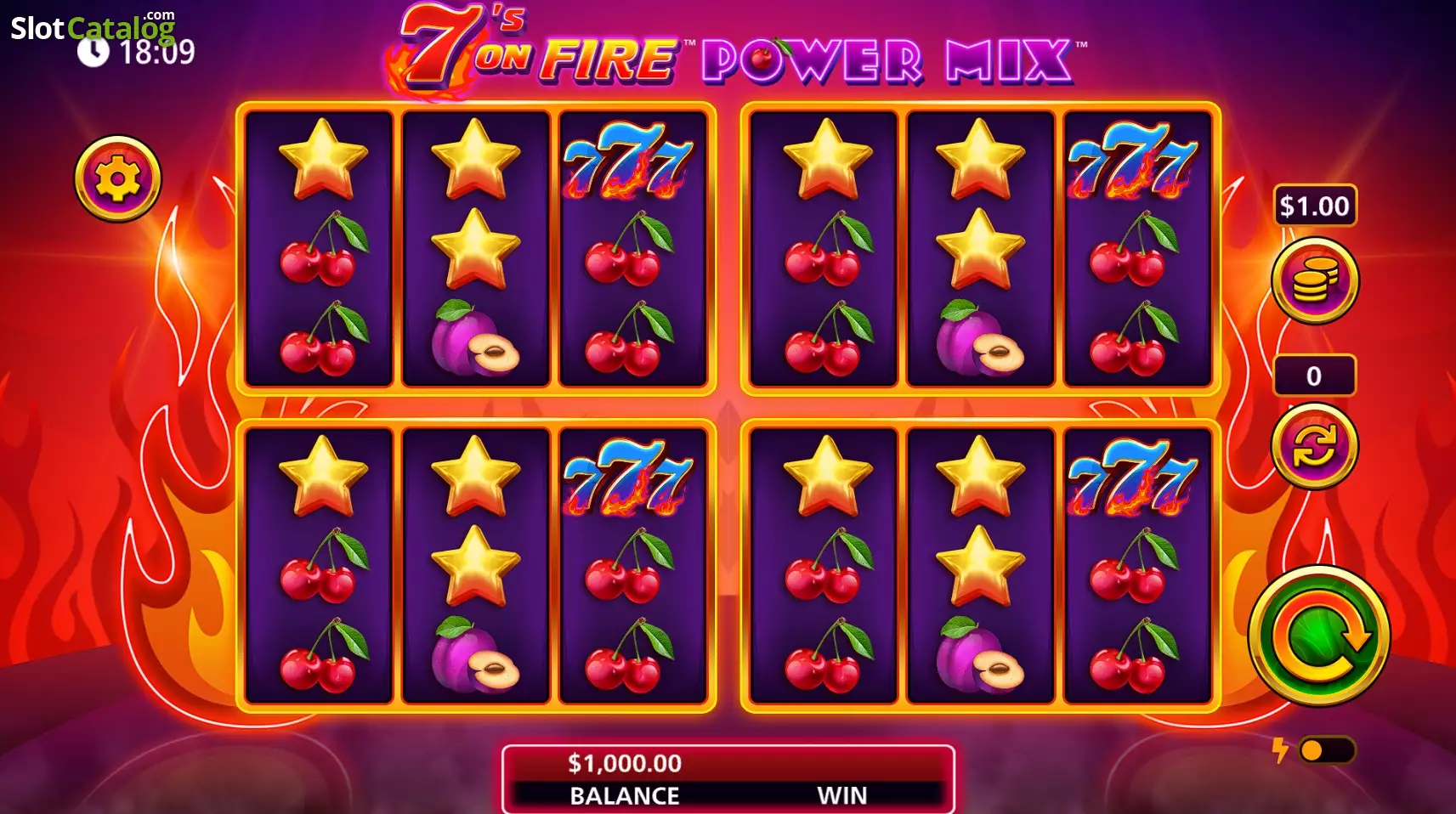Click the $1,000.00 balance amount
The height and width of the screenshot is (814, 1456).
pyautogui.click(x=625, y=763)
